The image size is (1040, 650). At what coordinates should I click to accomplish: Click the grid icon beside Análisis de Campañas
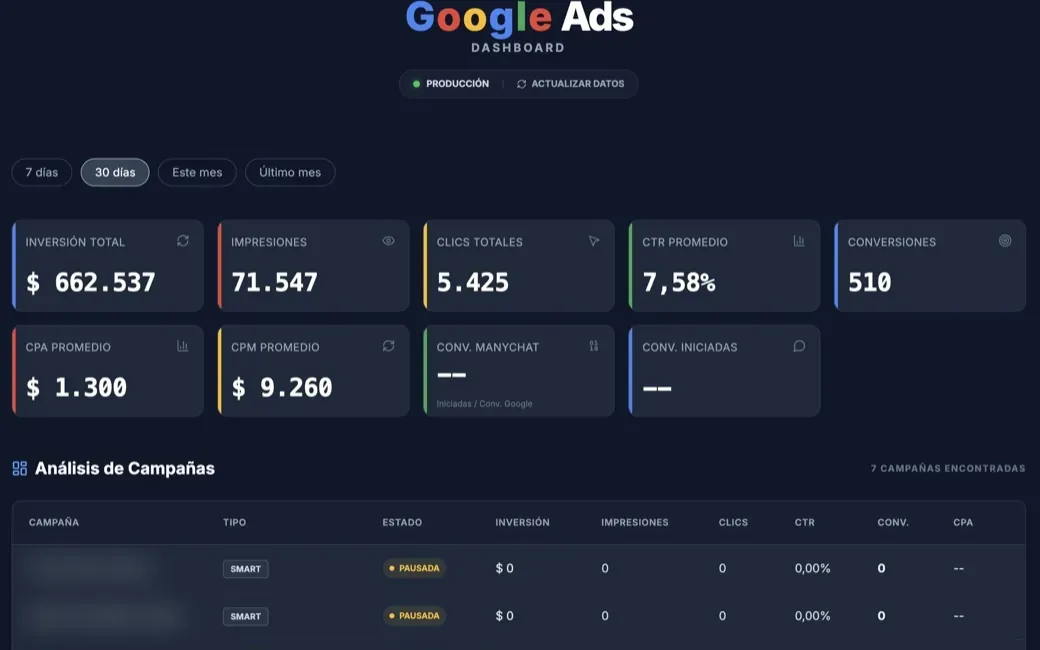coord(20,468)
